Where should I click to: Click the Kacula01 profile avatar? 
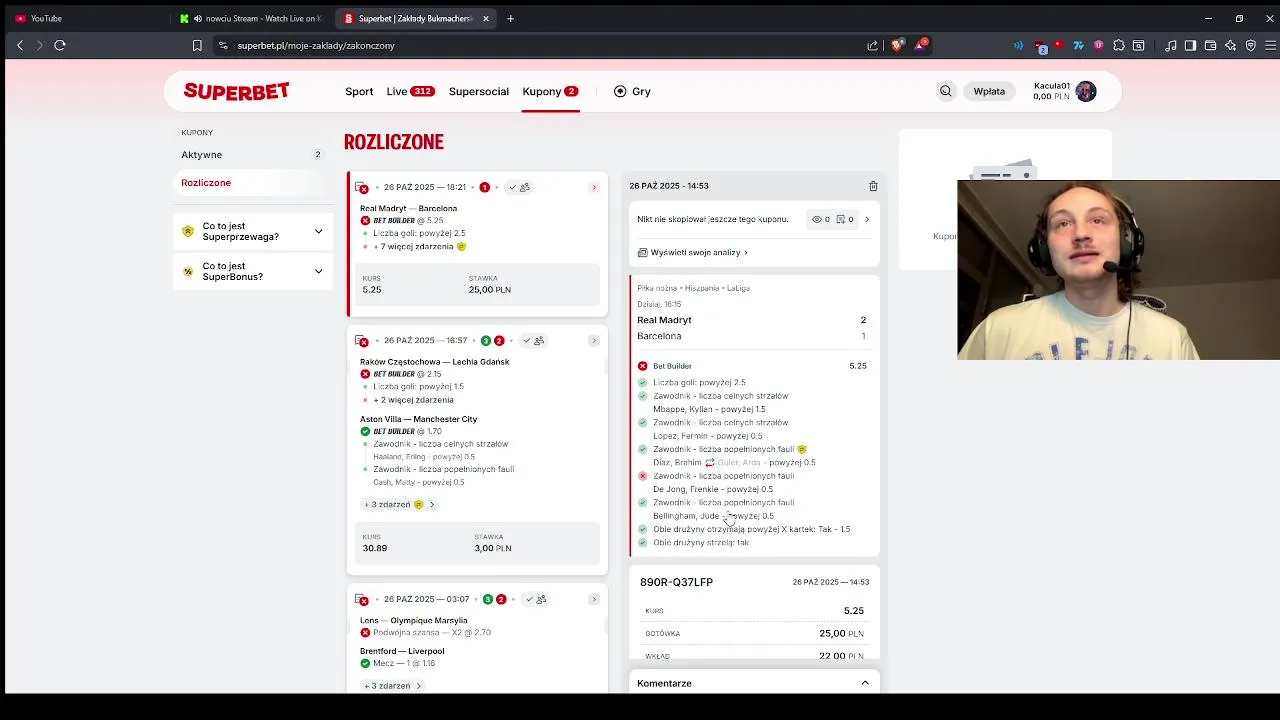1086,91
